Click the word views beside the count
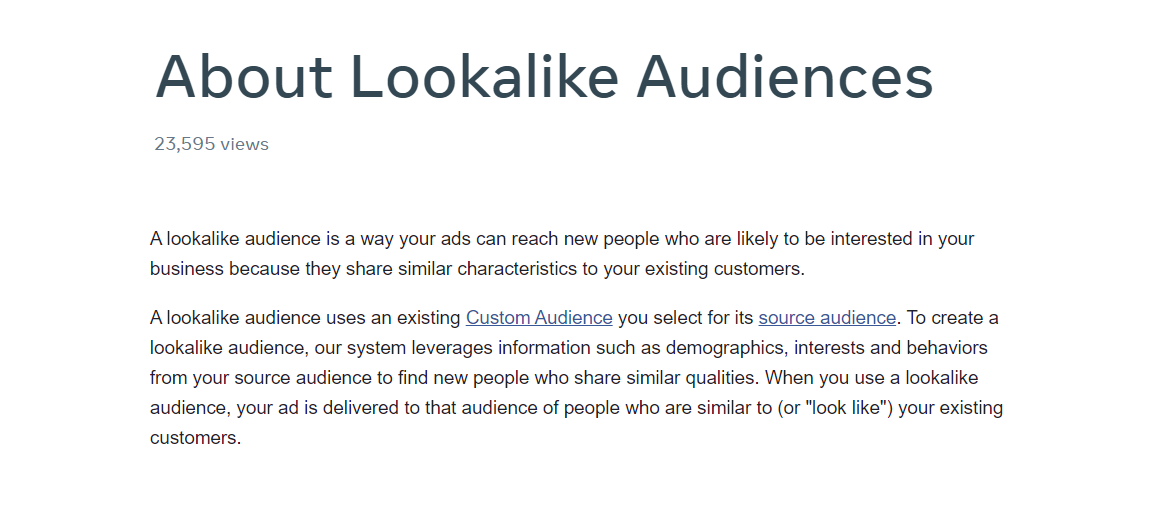Screen dimensions: 1169x524 [x=245, y=145]
